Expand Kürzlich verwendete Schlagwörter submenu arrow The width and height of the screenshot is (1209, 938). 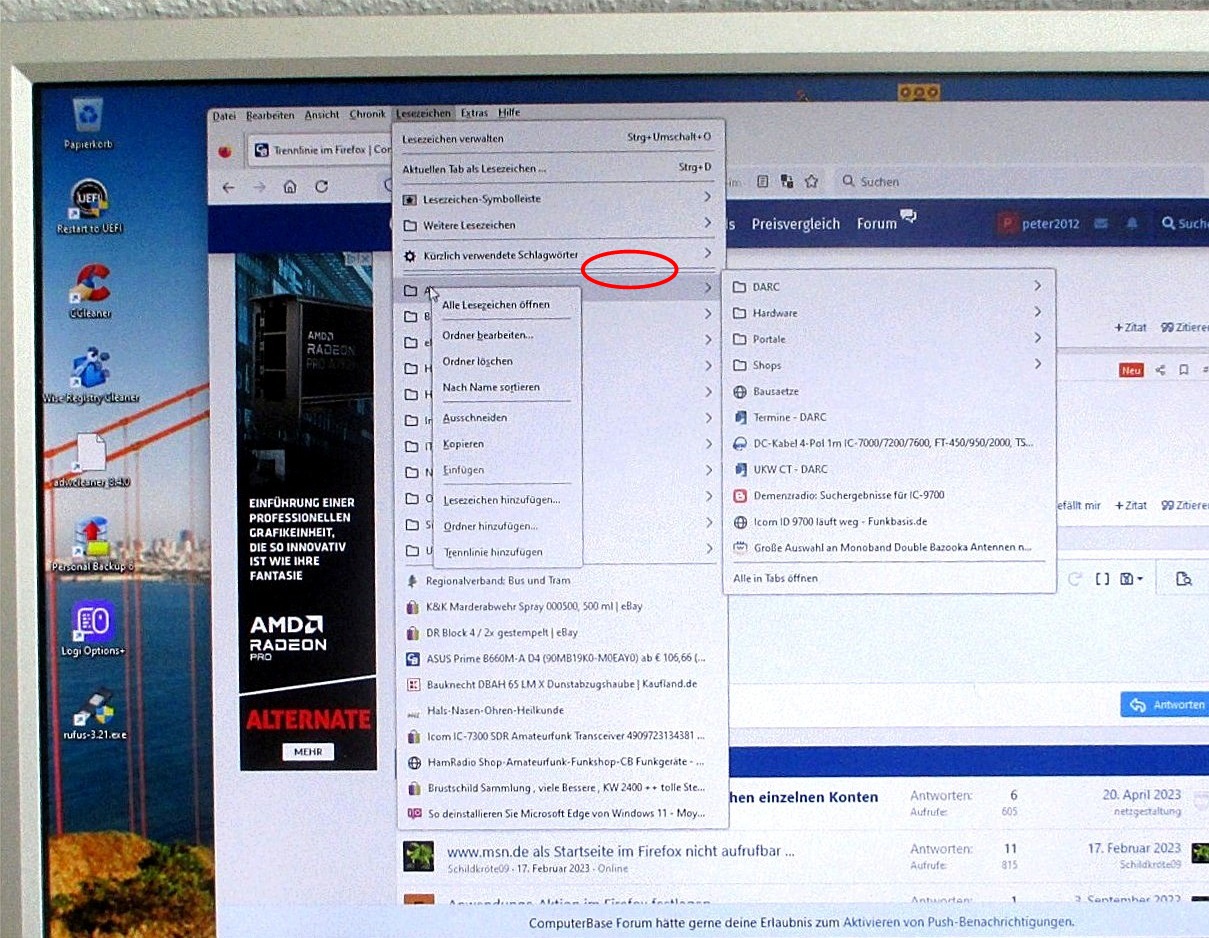click(707, 254)
